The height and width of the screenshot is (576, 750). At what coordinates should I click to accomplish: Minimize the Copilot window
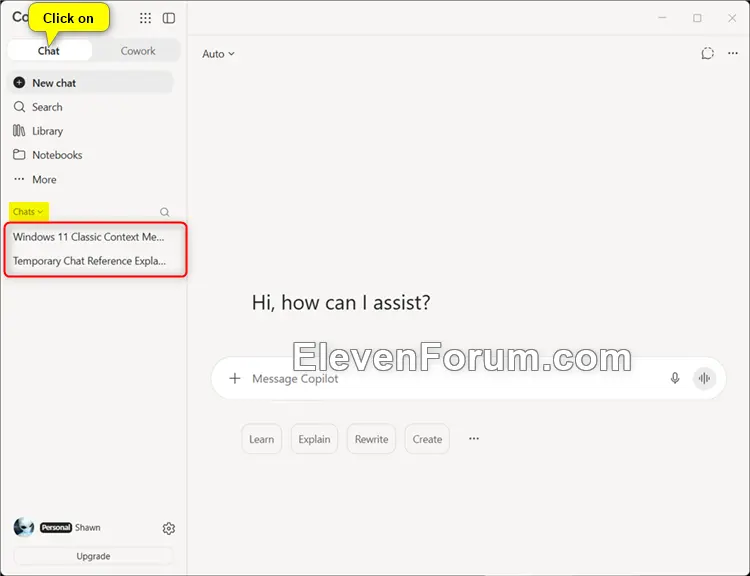[x=662, y=18]
